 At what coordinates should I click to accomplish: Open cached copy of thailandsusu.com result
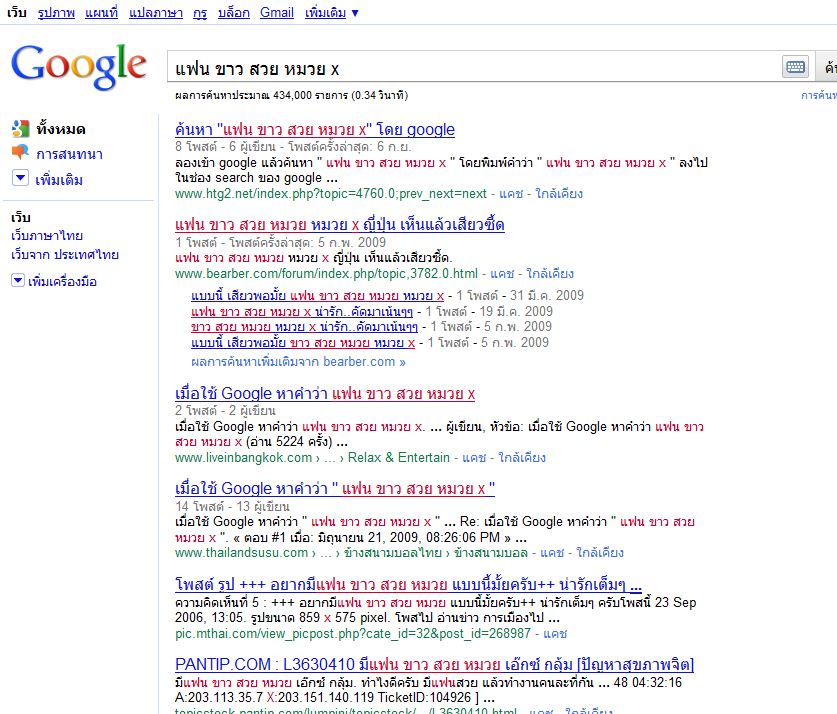[552, 553]
